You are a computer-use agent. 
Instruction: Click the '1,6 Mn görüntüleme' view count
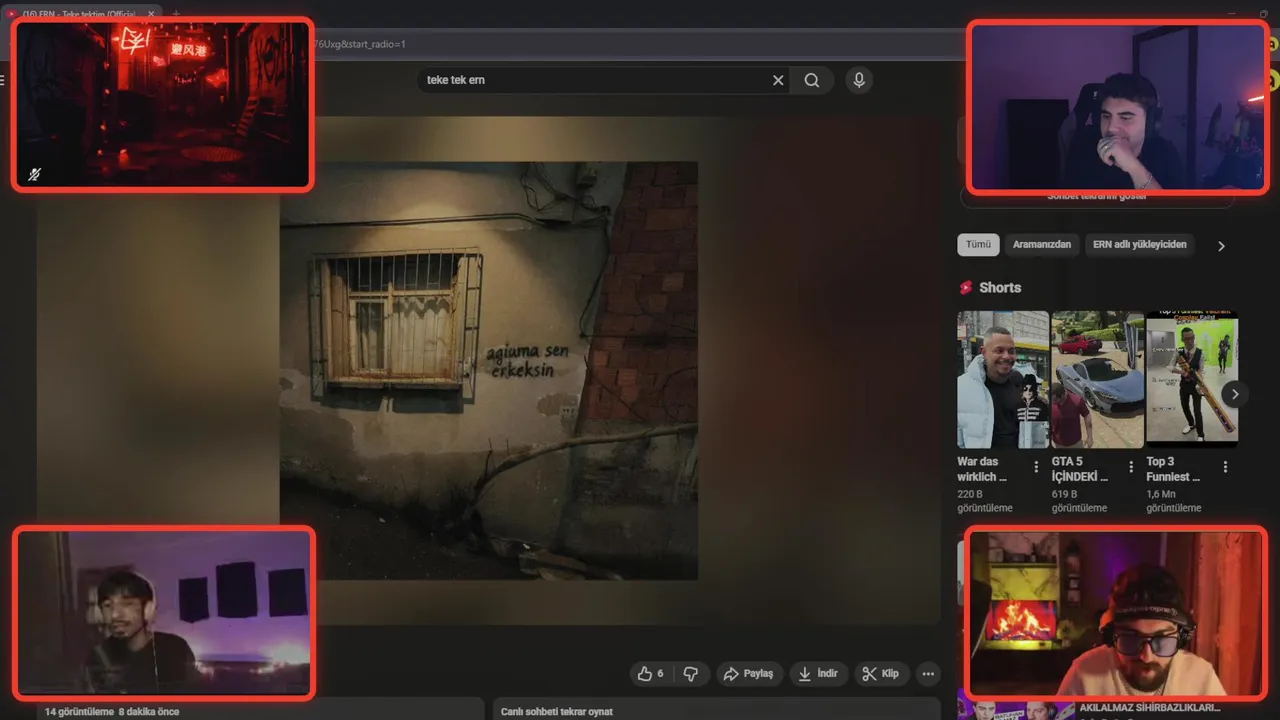click(1174, 501)
